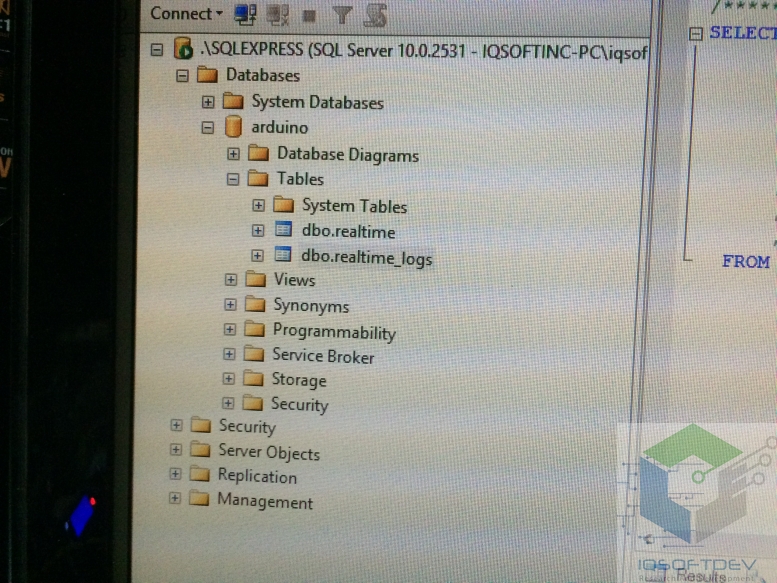Expand the dbo.realtime table node
The height and width of the screenshot is (583, 777).
pyautogui.click(x=258, y=230)
